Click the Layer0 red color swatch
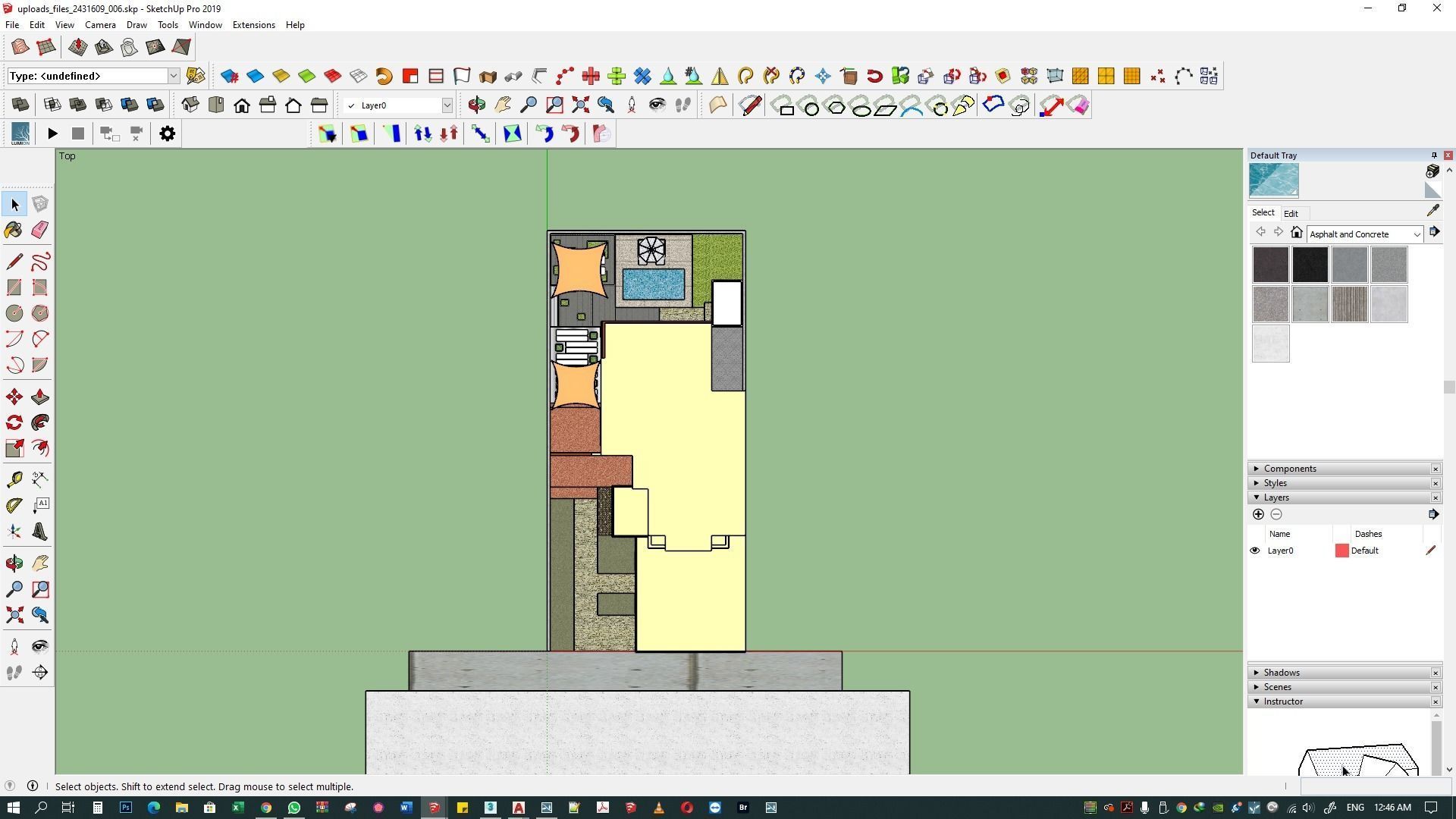 click(1341, 551)
